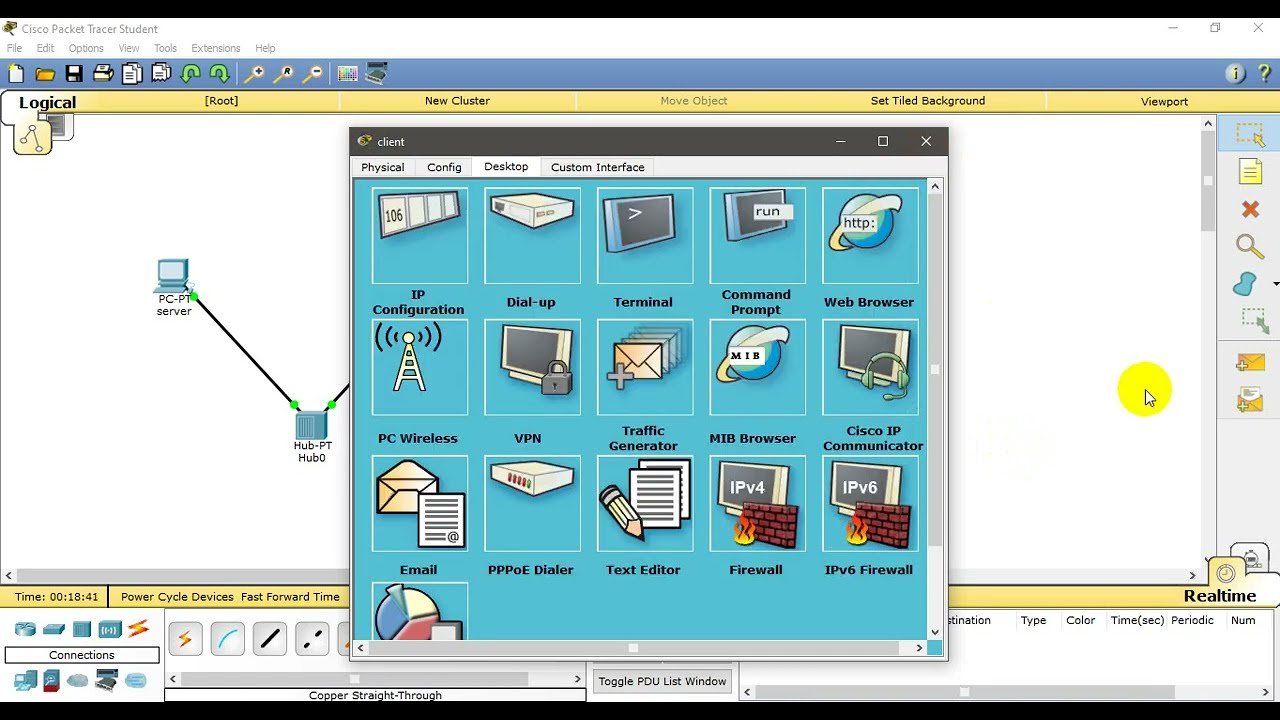Click New Cluster button
This screenshot has width=1280, height=720.
coord(457,101)
